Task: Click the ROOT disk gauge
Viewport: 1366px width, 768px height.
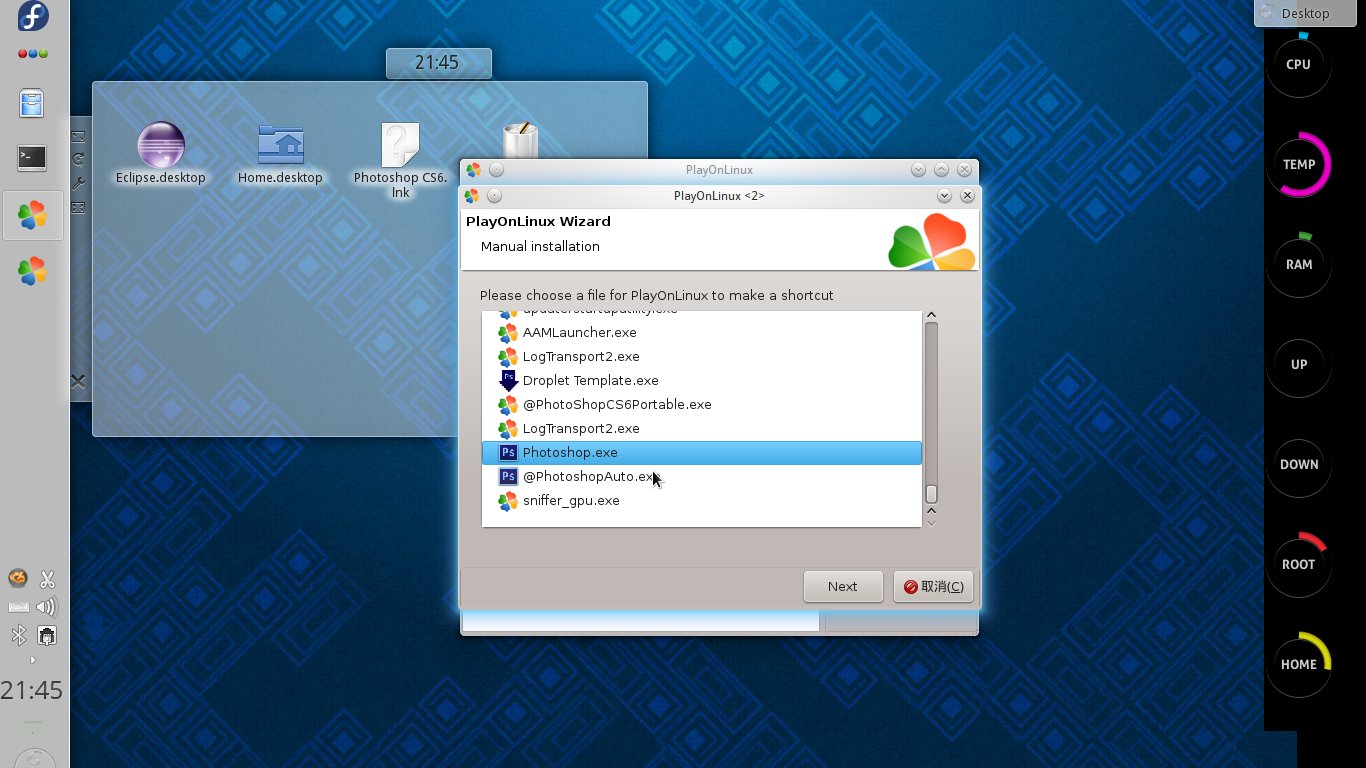Action: [x=1298, y=564]
